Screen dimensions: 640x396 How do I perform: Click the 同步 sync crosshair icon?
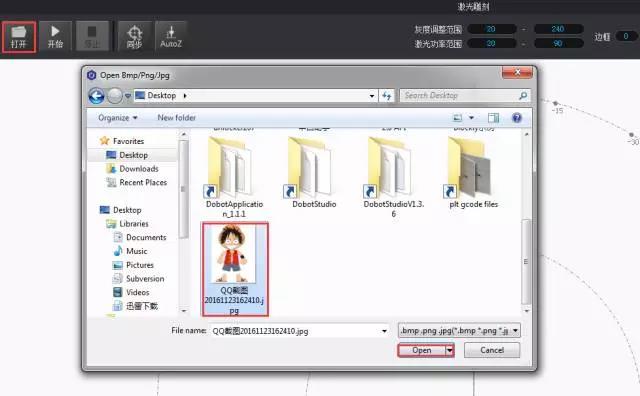[x=134, y=37]
